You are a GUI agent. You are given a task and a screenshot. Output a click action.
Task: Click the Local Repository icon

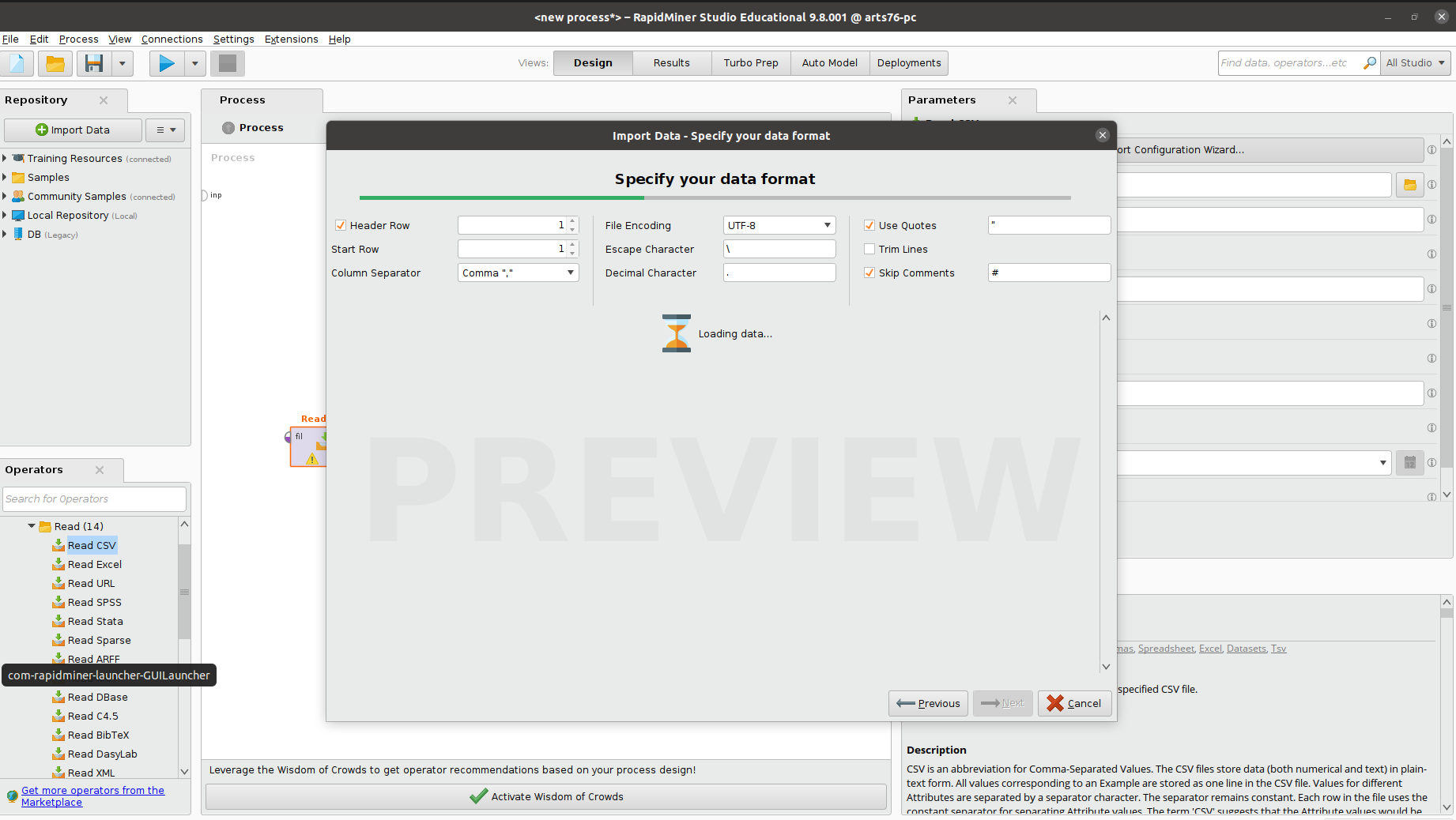click(x=18, y=215)
